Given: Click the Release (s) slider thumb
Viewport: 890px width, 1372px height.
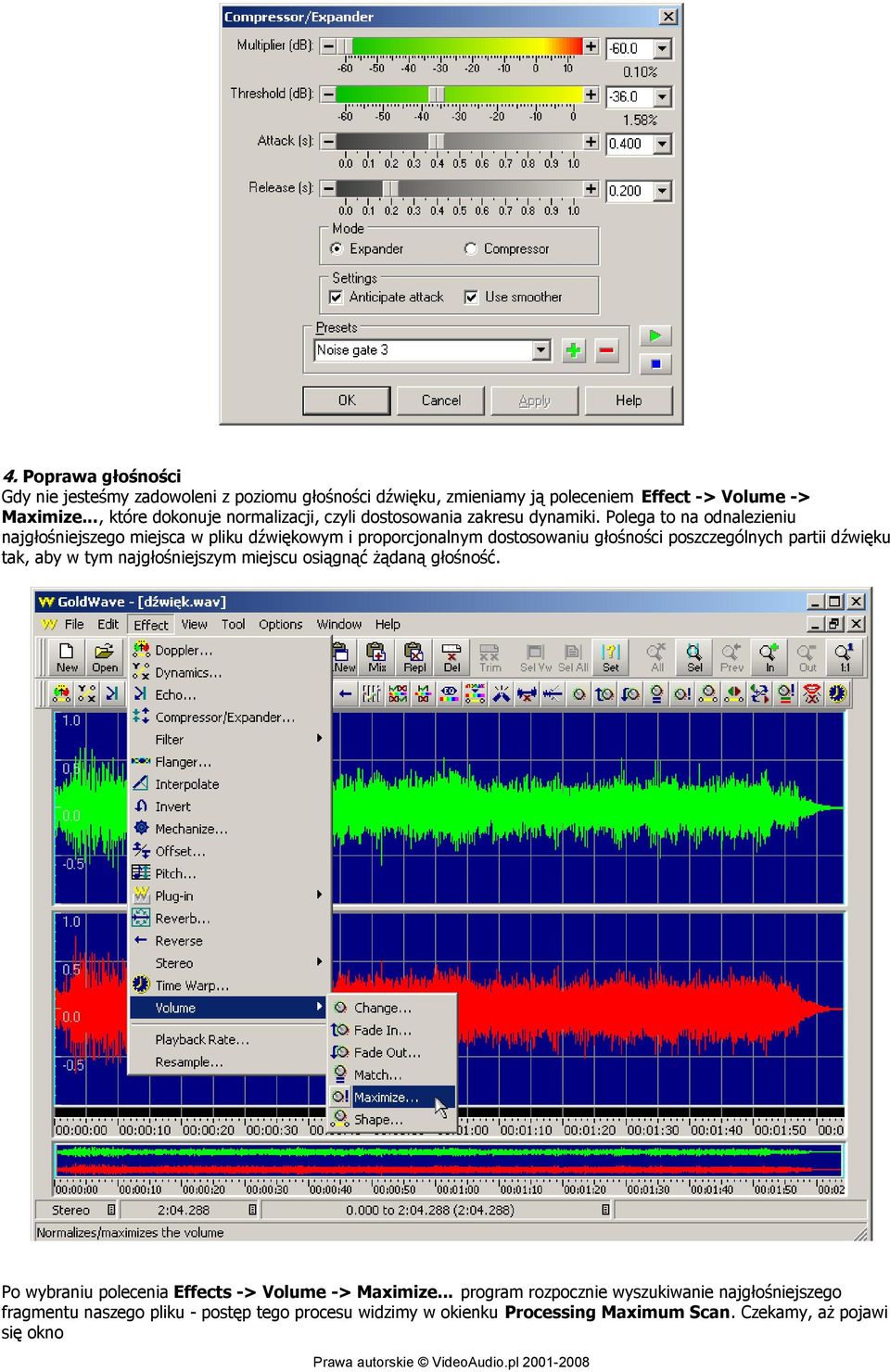Looking at the screenshot, I should 389,188.
